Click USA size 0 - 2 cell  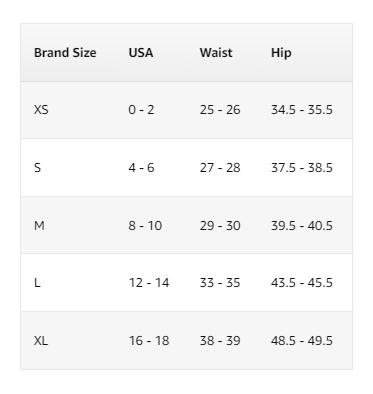pos(141,110)
